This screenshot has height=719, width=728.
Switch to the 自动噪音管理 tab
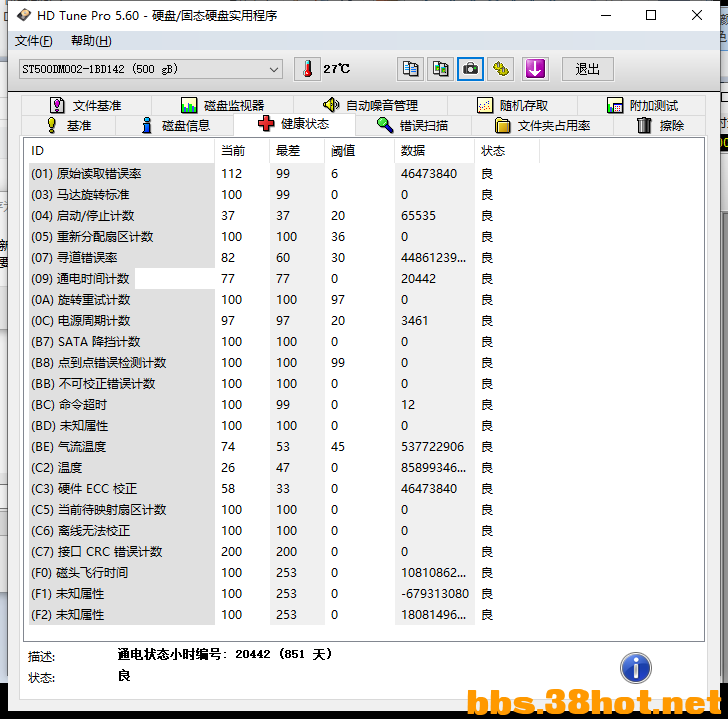click(370, 105)
